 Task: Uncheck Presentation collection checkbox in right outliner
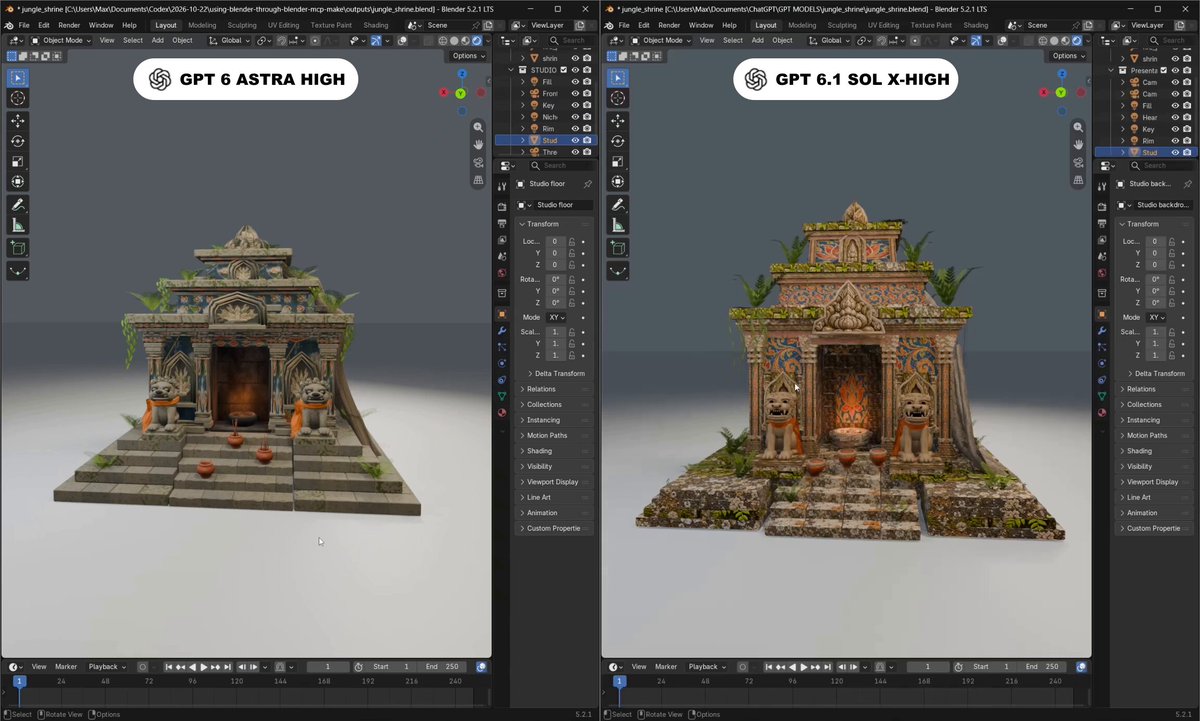(x=1163, y=70)
